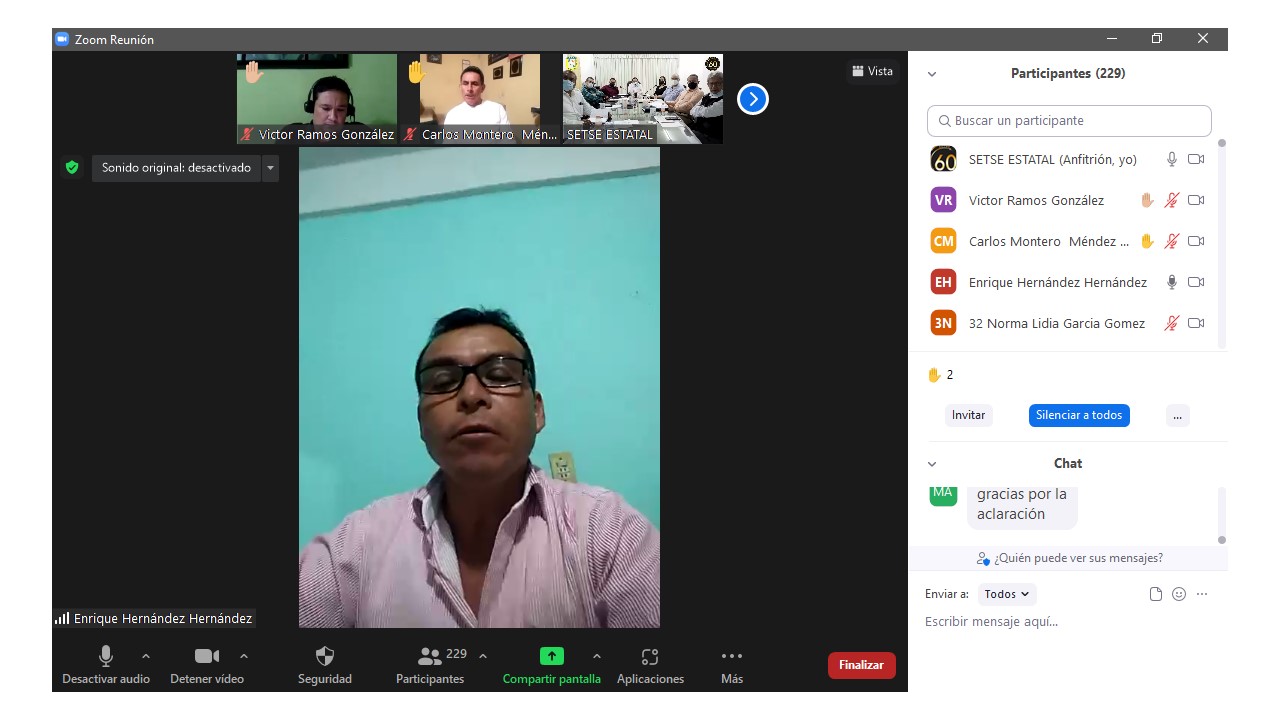The image size is (1280, 720).
Task: Click the Silenciar a todos button
Action: (1079, 415)
